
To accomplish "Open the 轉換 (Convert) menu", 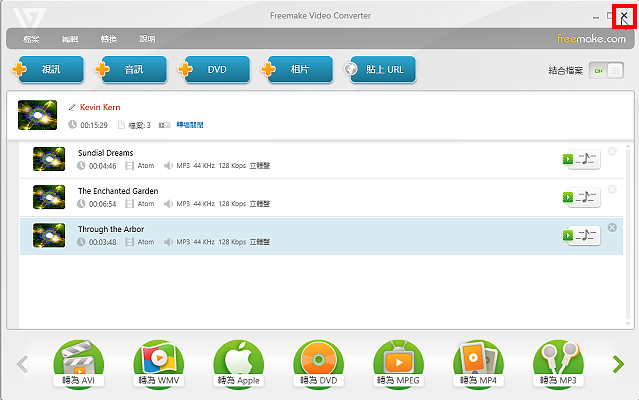I will [109, 39].
